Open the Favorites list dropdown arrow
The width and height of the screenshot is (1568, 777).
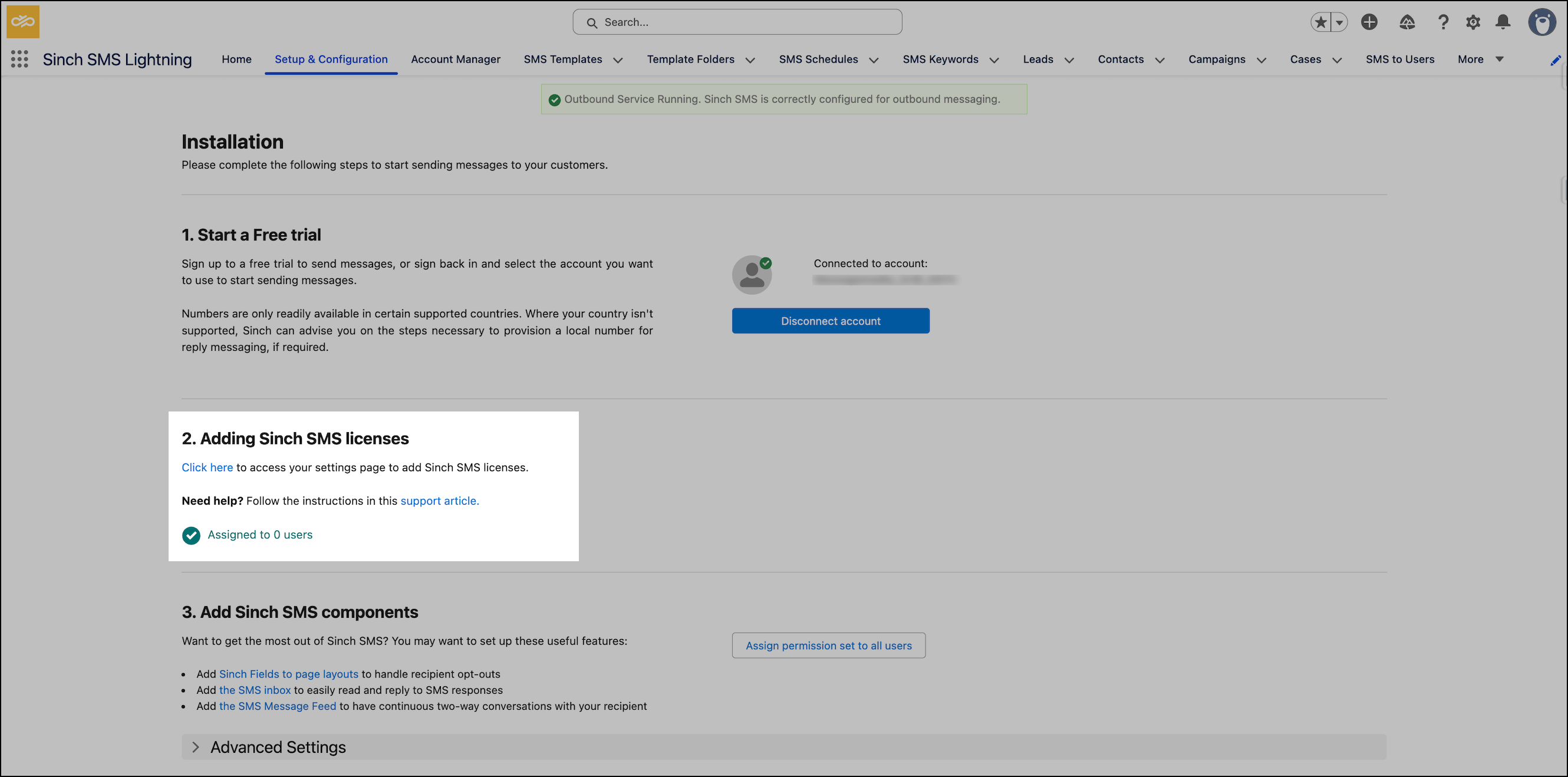click(x=1339, y=22)
